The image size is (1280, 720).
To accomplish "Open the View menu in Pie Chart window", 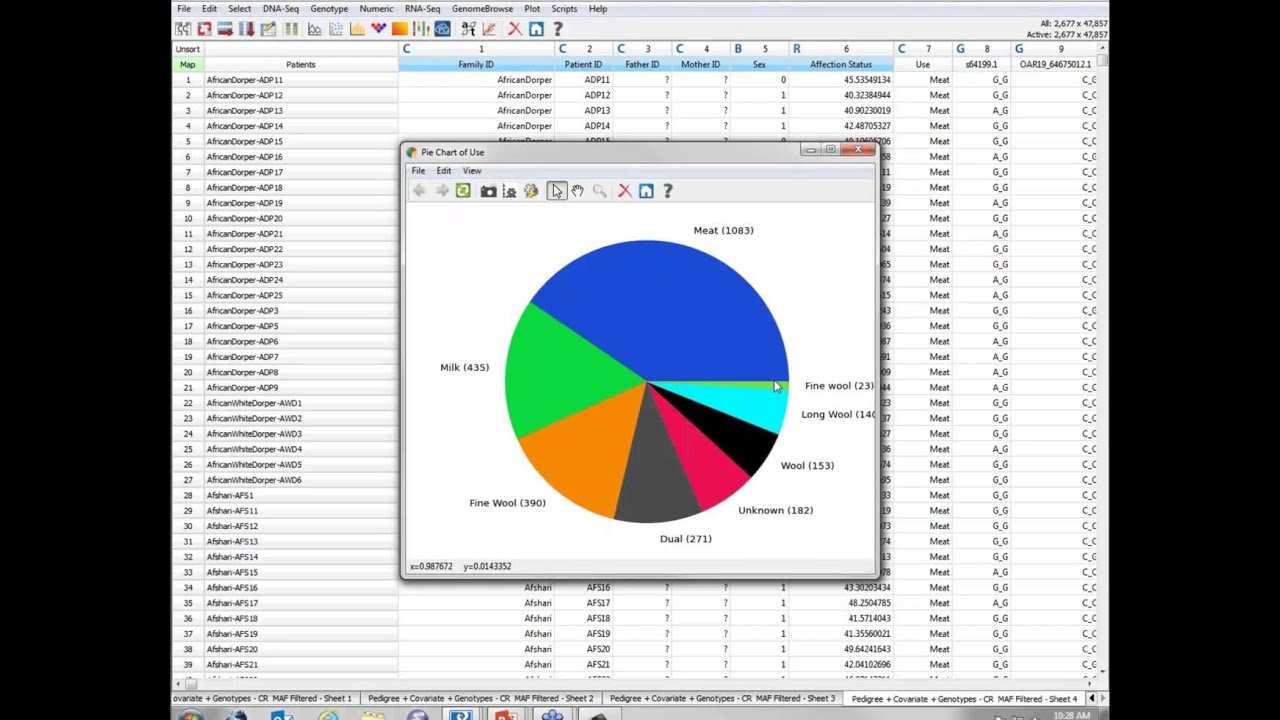I will coord(471,171).
